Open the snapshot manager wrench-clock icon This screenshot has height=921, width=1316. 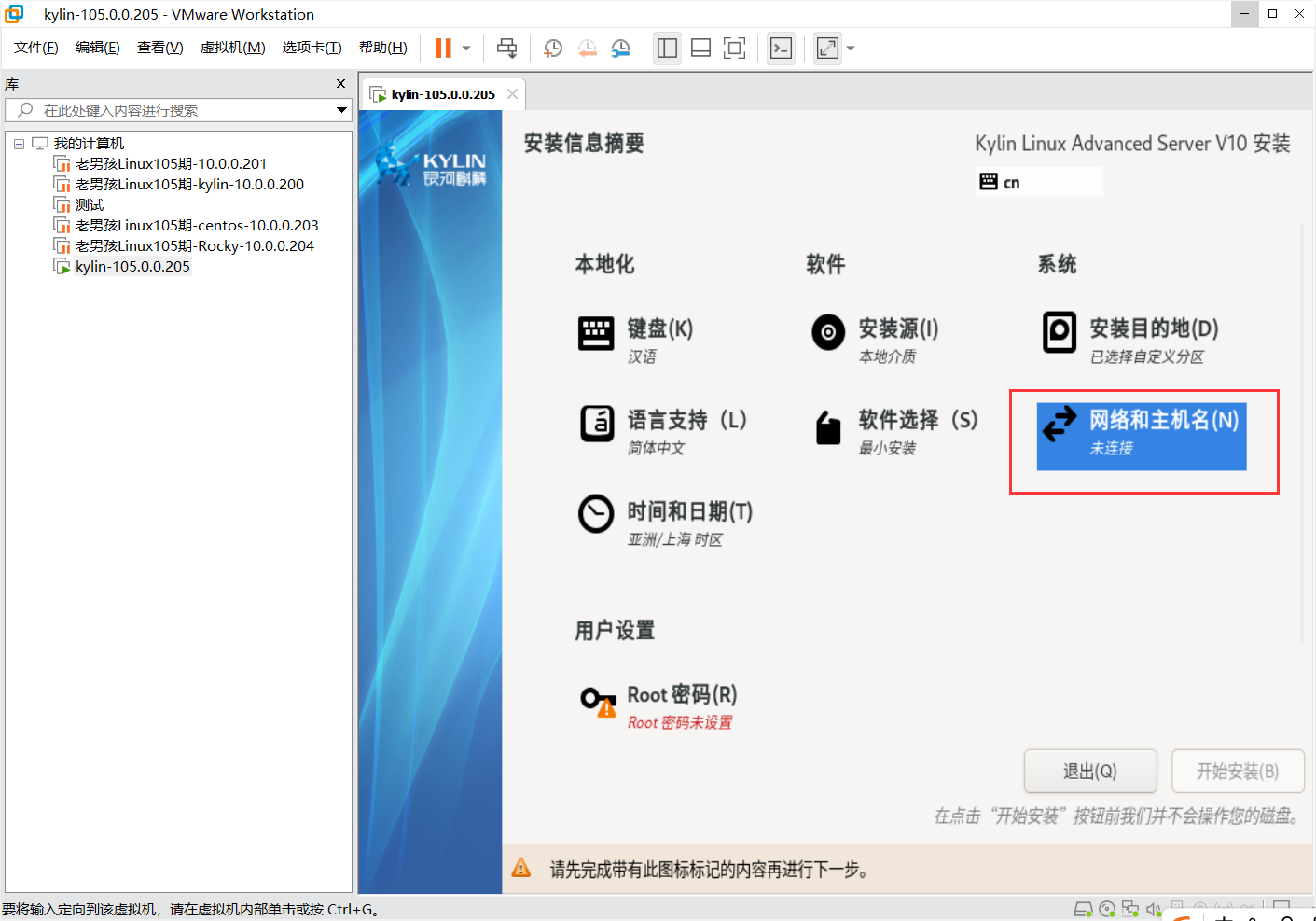point(621,49)
